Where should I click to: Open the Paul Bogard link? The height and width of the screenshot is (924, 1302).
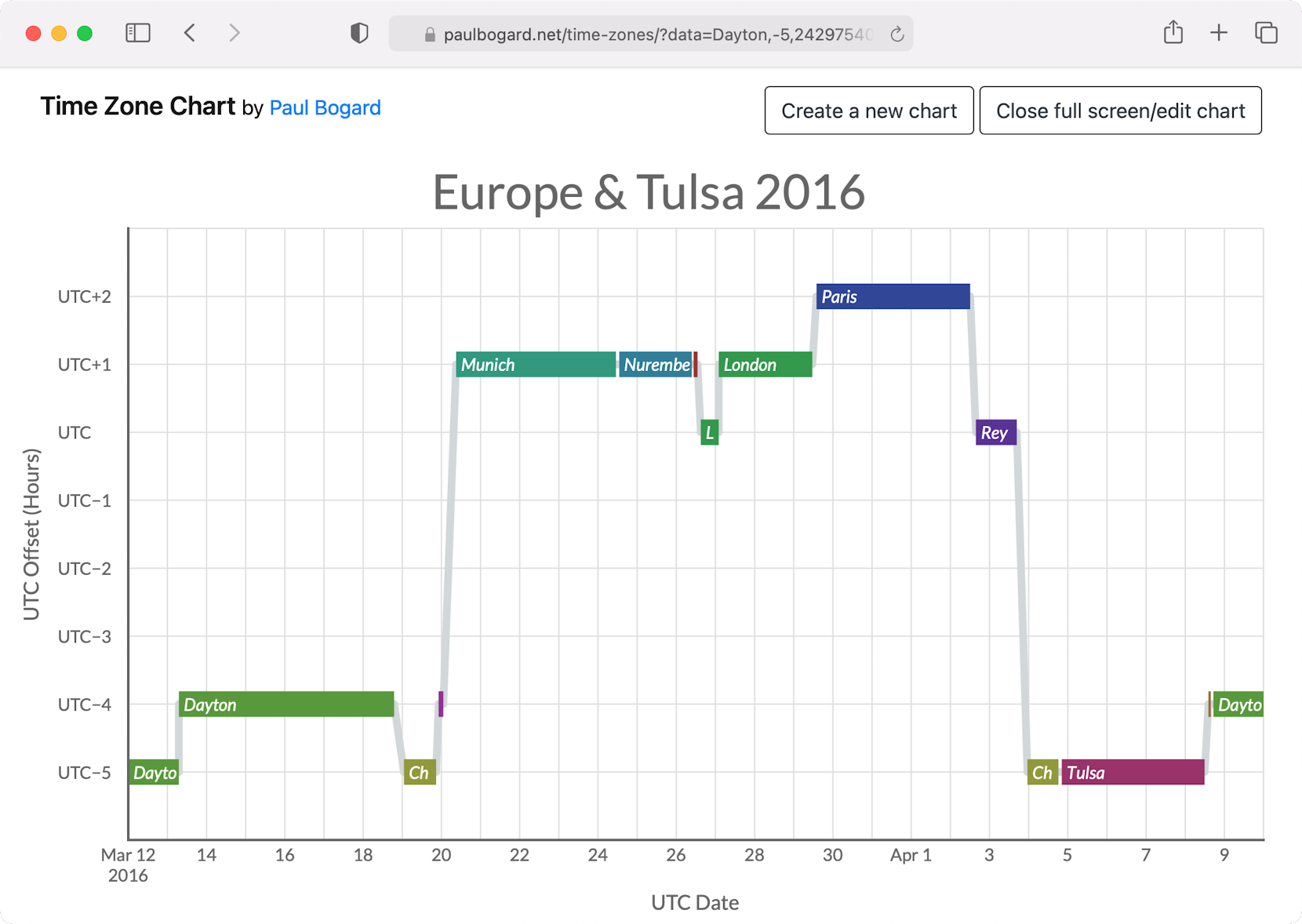[325, 107]
